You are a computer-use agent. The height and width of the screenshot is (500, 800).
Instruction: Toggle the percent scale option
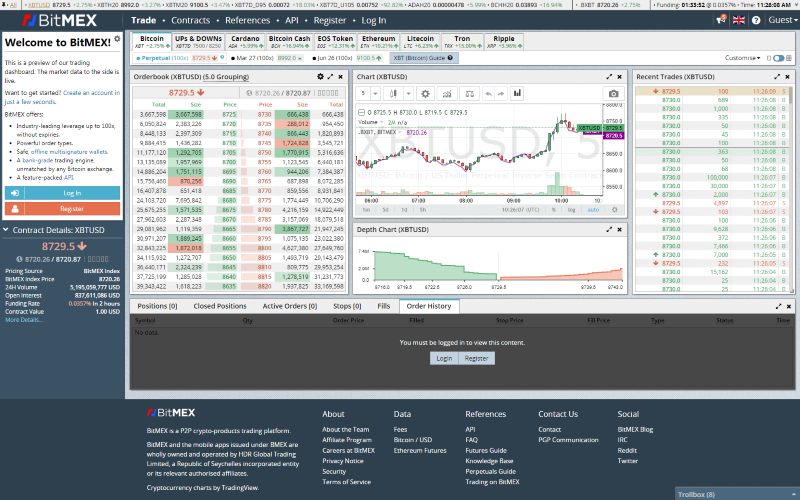pyautogui.click(x=554, y=210)
